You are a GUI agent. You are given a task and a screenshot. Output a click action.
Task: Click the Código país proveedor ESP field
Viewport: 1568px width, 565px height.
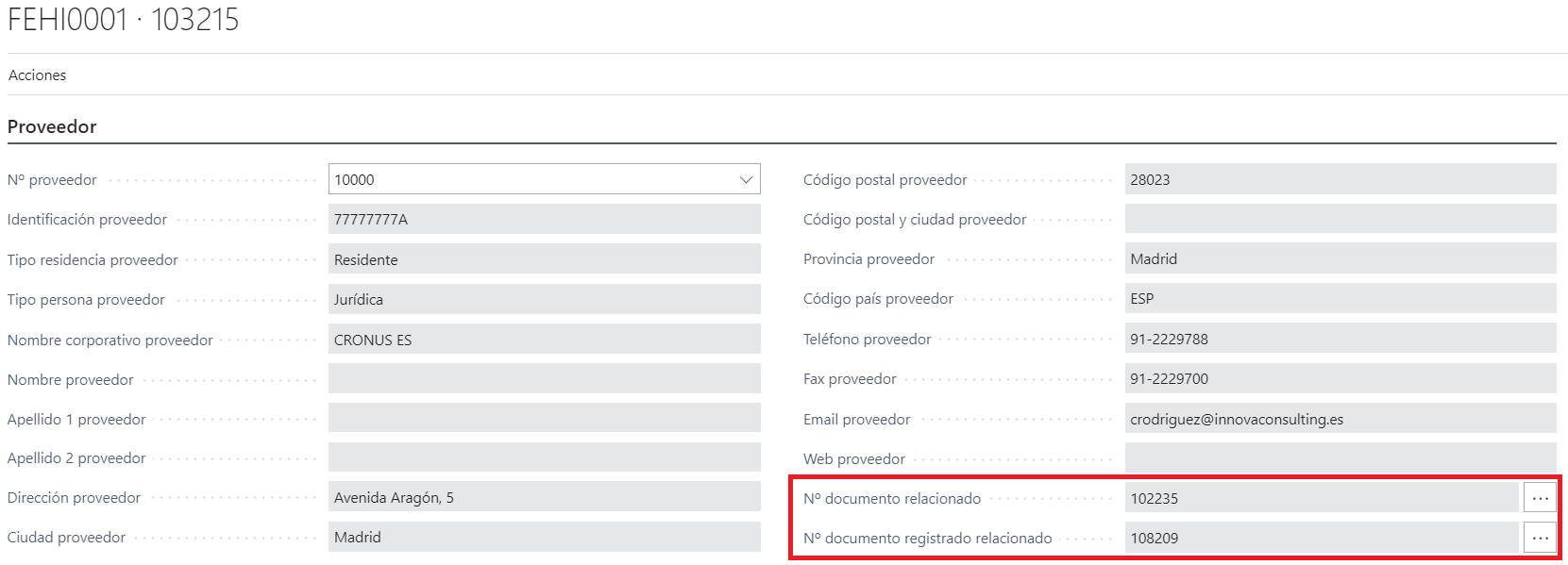1340,299
